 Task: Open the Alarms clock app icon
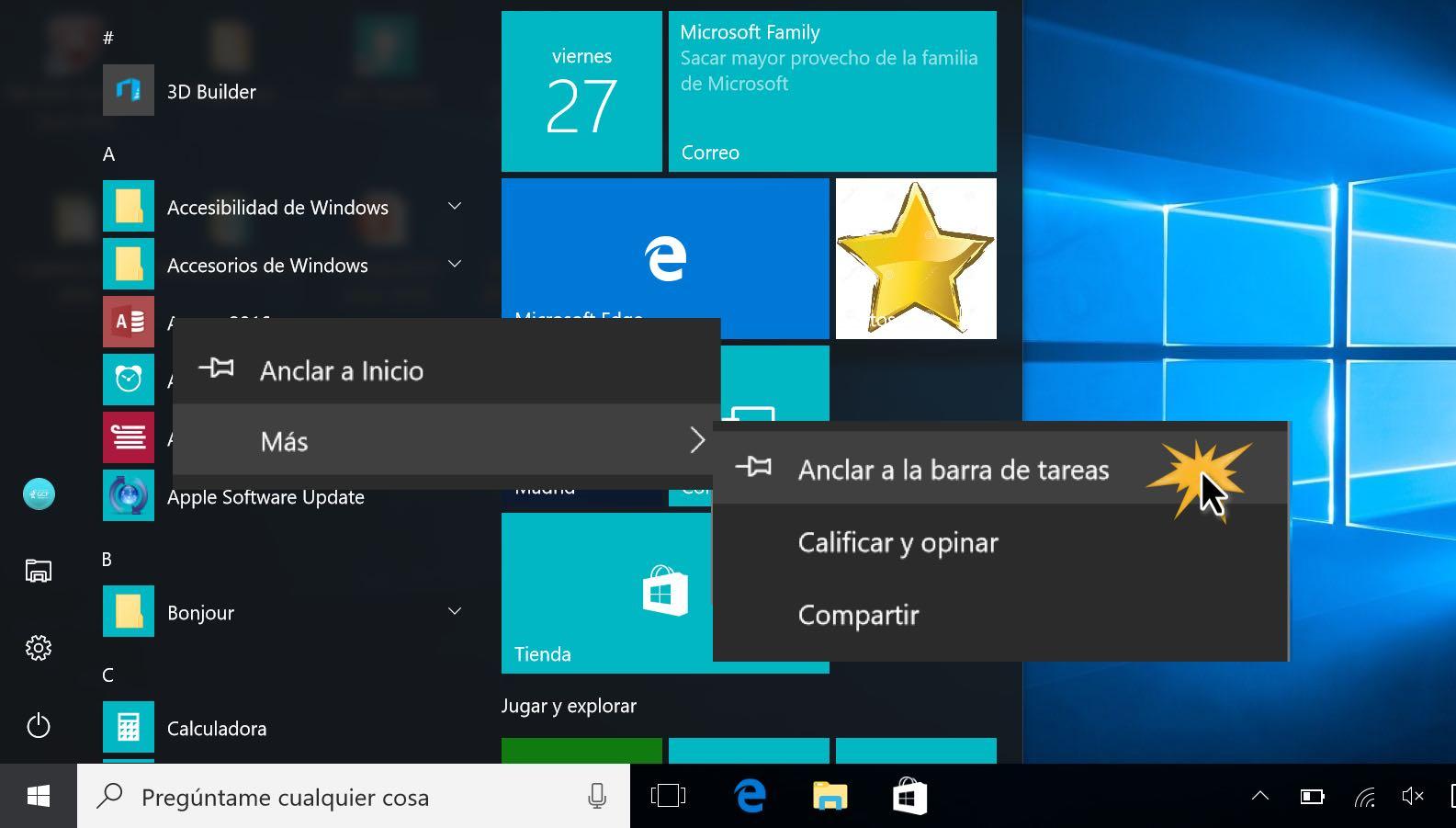point(129,379)
